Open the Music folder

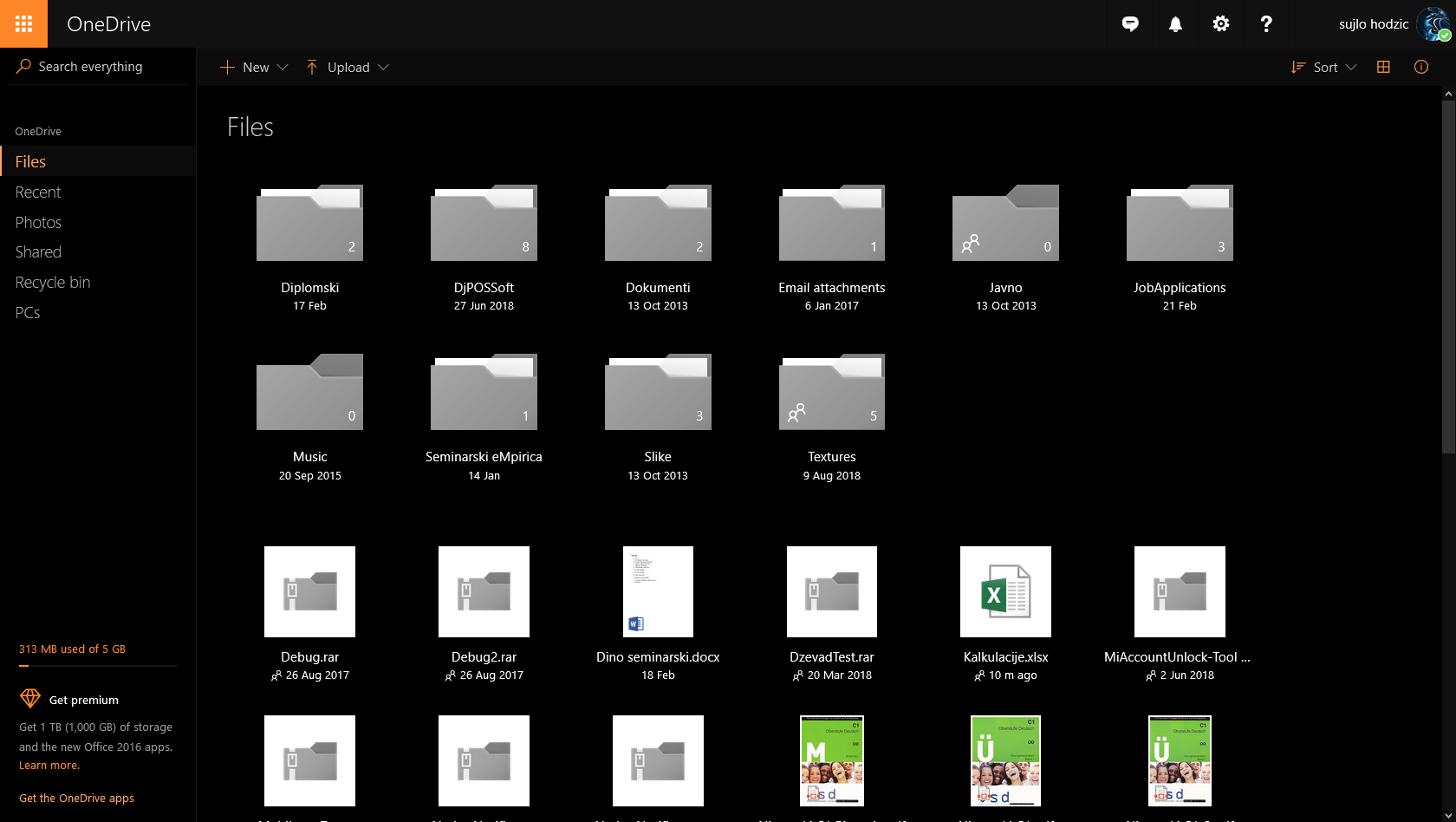coord(309,392)
